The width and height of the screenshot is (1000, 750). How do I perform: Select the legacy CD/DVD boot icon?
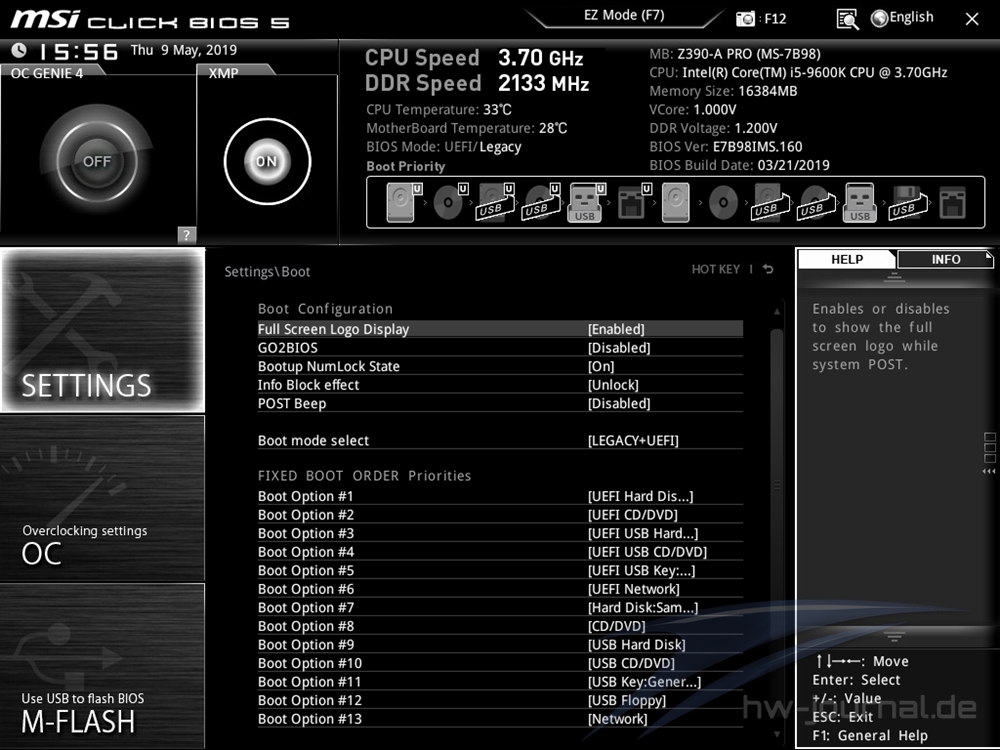coord(723,203)
